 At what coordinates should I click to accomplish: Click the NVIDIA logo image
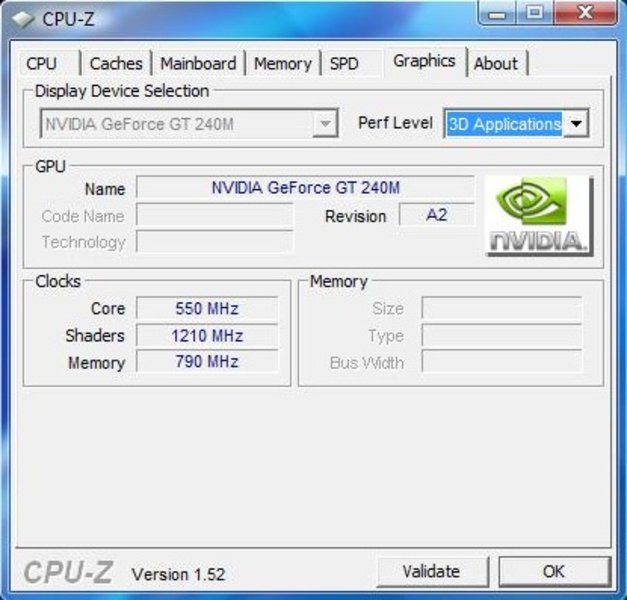(x=539, y=216)
